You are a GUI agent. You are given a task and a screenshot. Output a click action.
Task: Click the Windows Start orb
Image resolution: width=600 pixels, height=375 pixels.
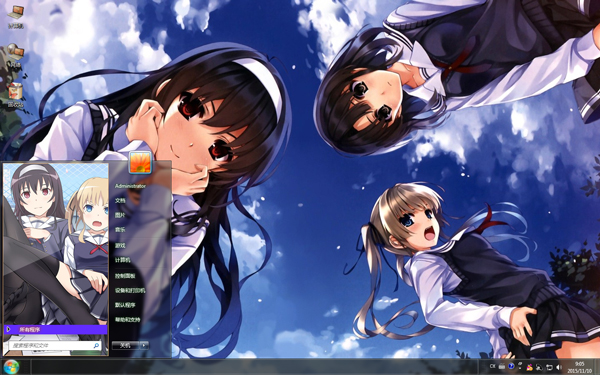[11, 367]
